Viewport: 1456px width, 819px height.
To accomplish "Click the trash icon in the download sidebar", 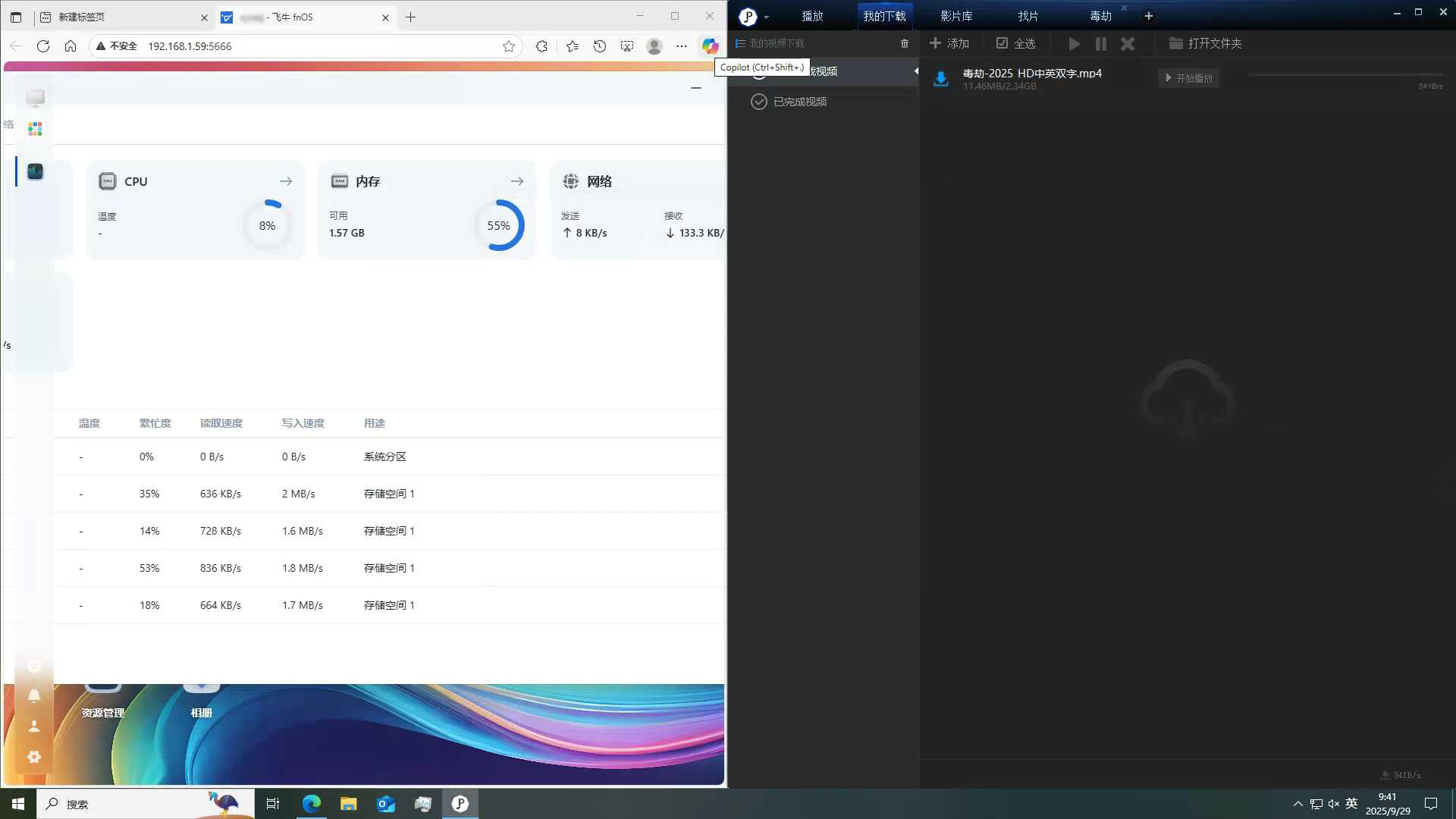I will [904, 44].
